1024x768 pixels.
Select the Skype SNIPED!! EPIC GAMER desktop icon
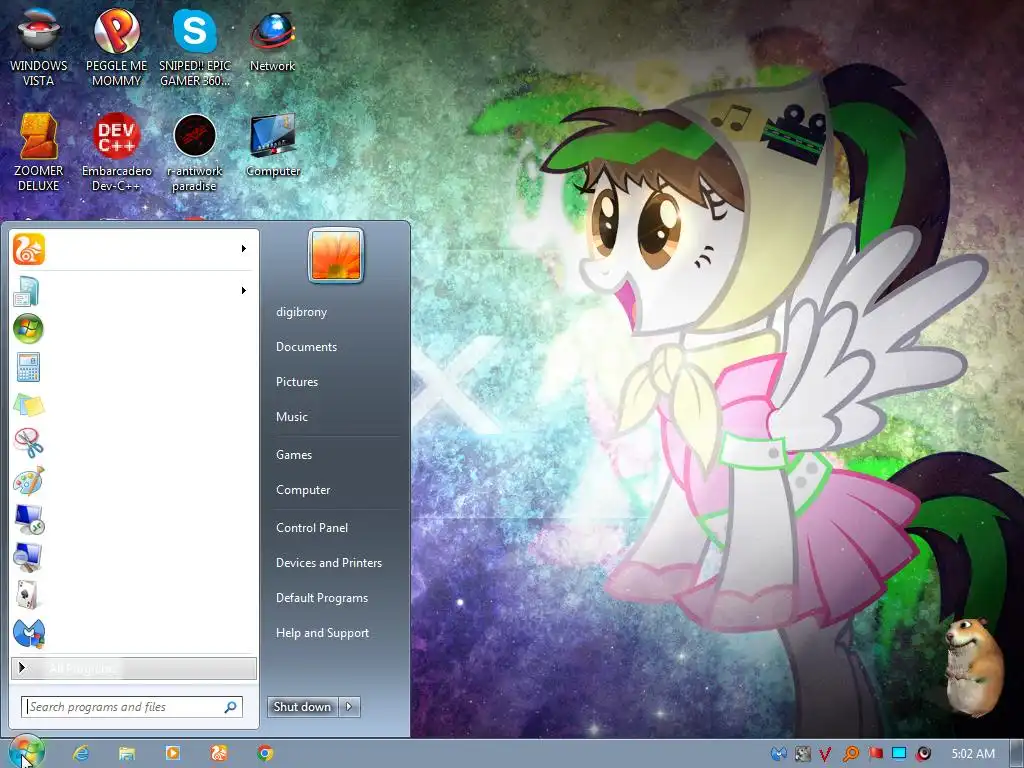point(195,47)
